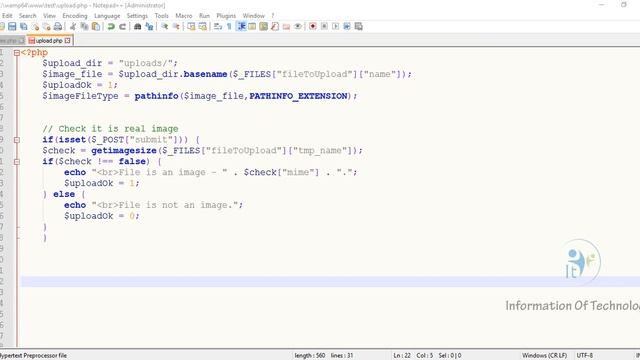Click the highlighted current line in the editor
The width and height of the screenshot is (640, 360).
[x=330, y=281]
